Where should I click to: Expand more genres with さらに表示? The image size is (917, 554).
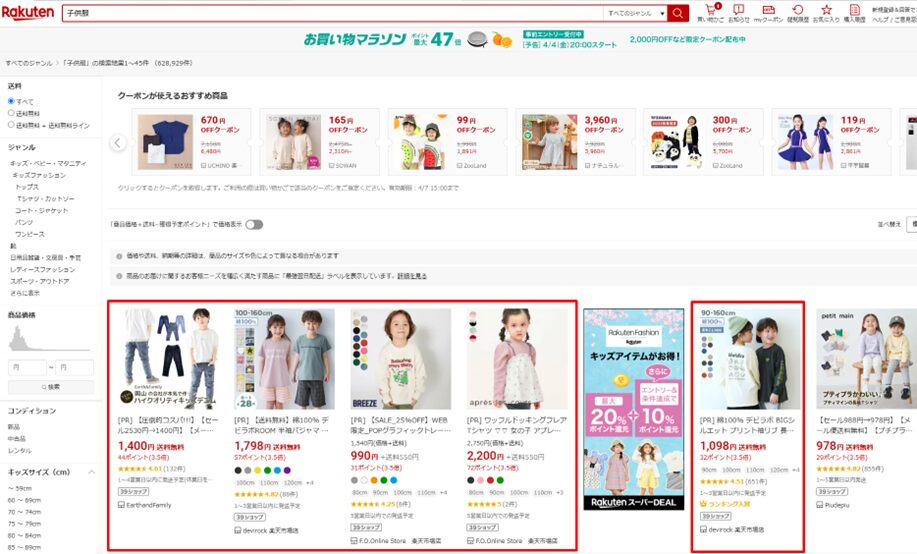click(26, 293)
